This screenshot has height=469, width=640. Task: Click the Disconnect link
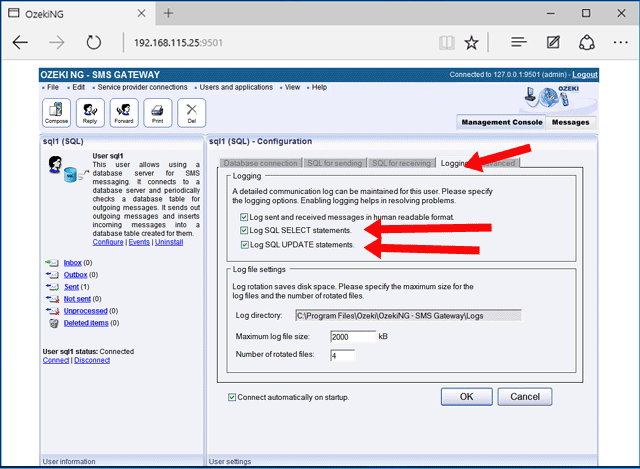(x=92, y=360)
